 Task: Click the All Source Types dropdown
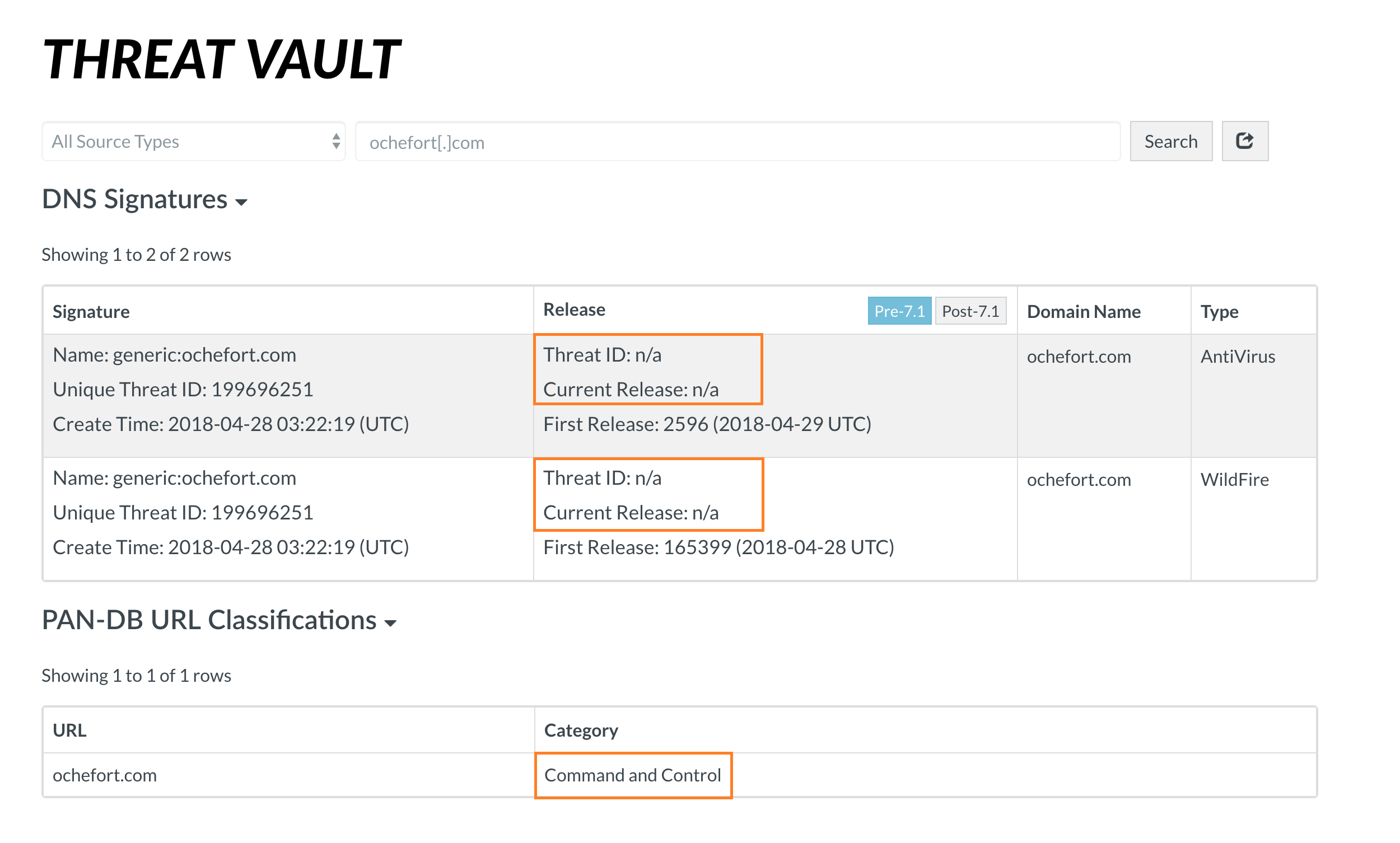pyautogui.click(x=192, y=141)
